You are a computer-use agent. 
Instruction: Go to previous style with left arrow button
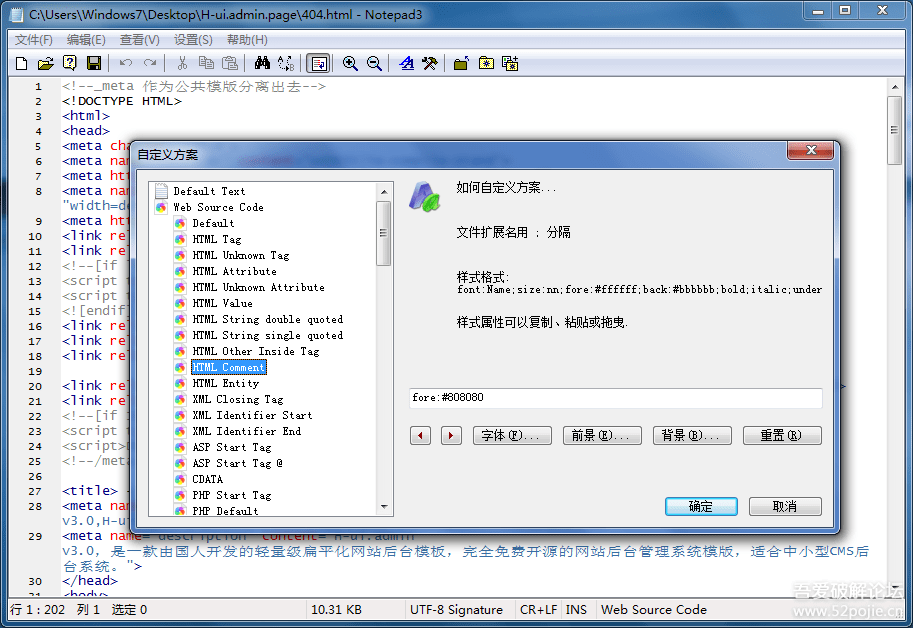[420, 435]
